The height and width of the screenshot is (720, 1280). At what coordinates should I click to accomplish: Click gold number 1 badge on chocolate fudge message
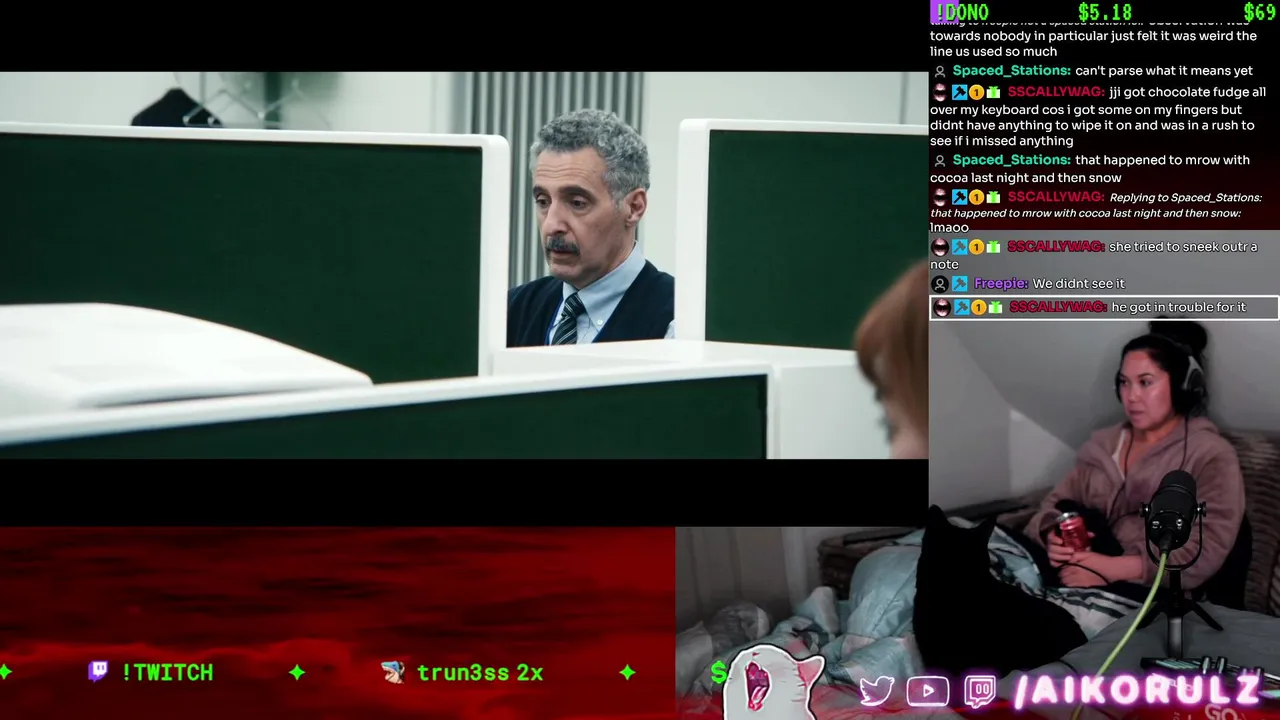pyautogui.click(x=976, y=92)
